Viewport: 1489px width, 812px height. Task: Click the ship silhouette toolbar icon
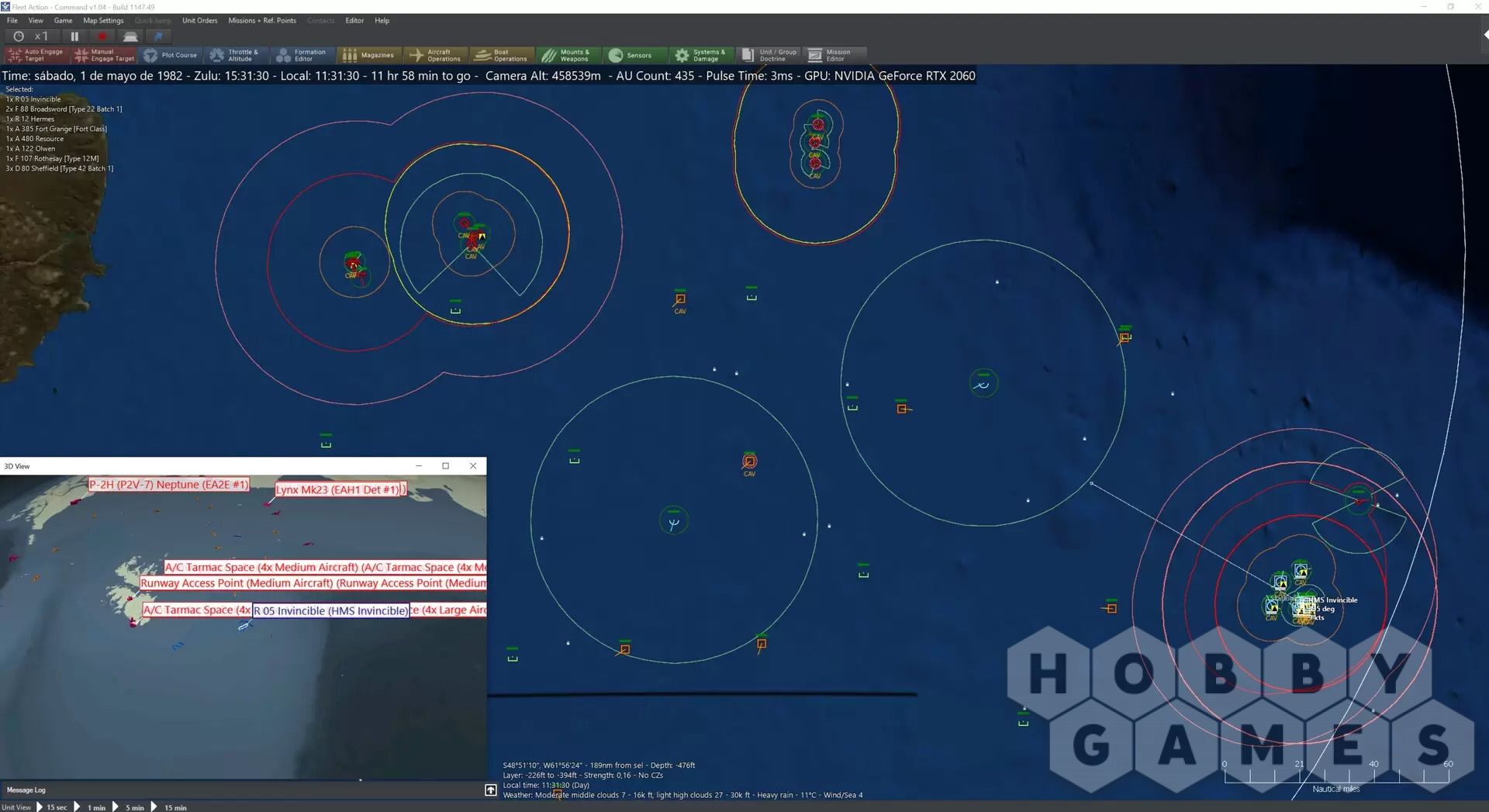pyautogui.click(x=130, y=36)
